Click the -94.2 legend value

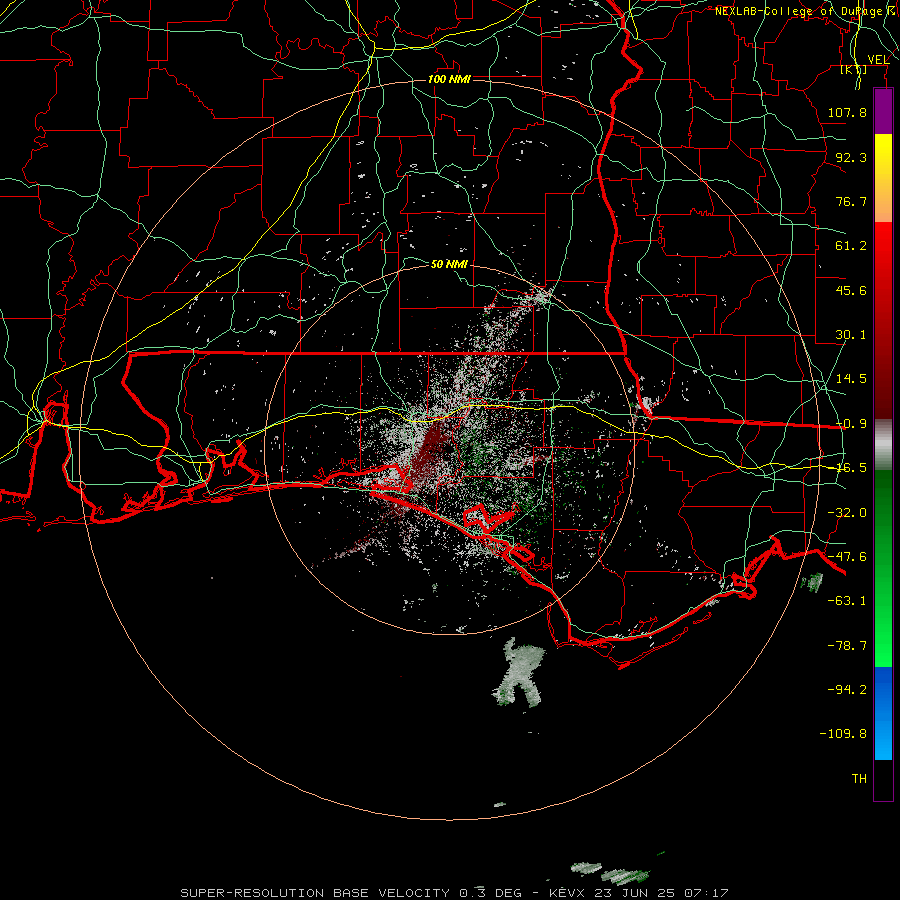coord(847,690)
